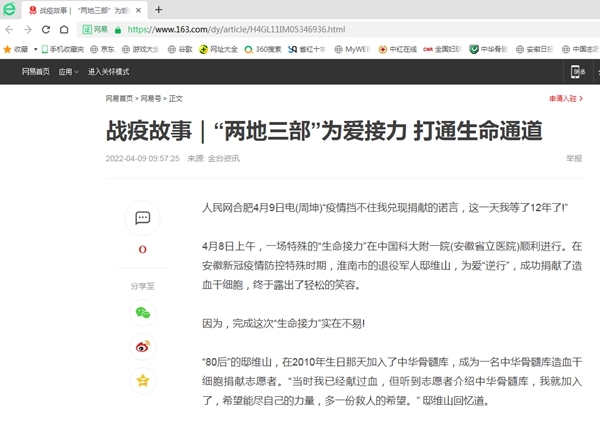This screenshot has width=600, height=428.
Task: Click the browser back arrow
Action: 10,30
